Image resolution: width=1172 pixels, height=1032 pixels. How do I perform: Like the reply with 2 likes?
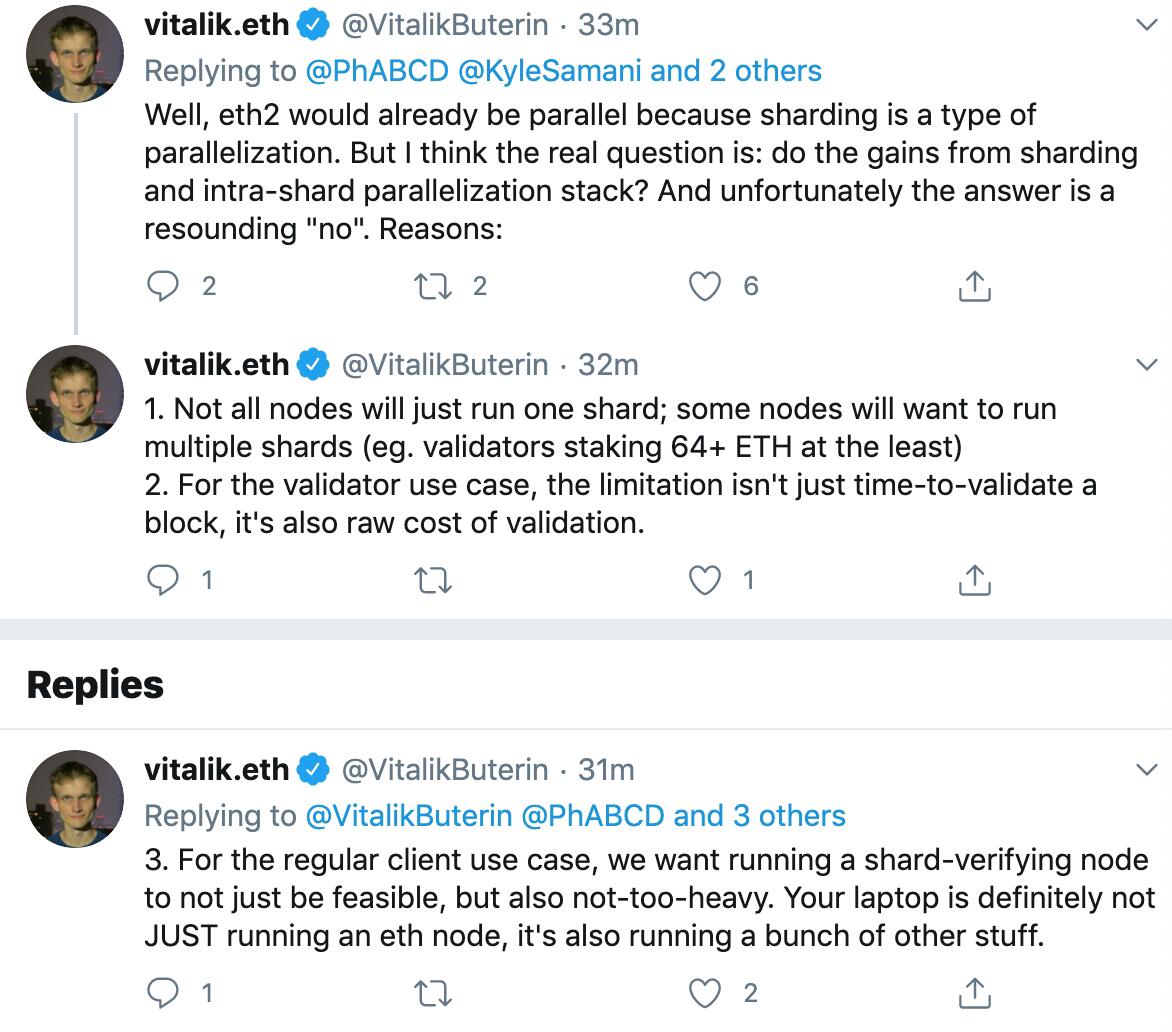(705, 992)
